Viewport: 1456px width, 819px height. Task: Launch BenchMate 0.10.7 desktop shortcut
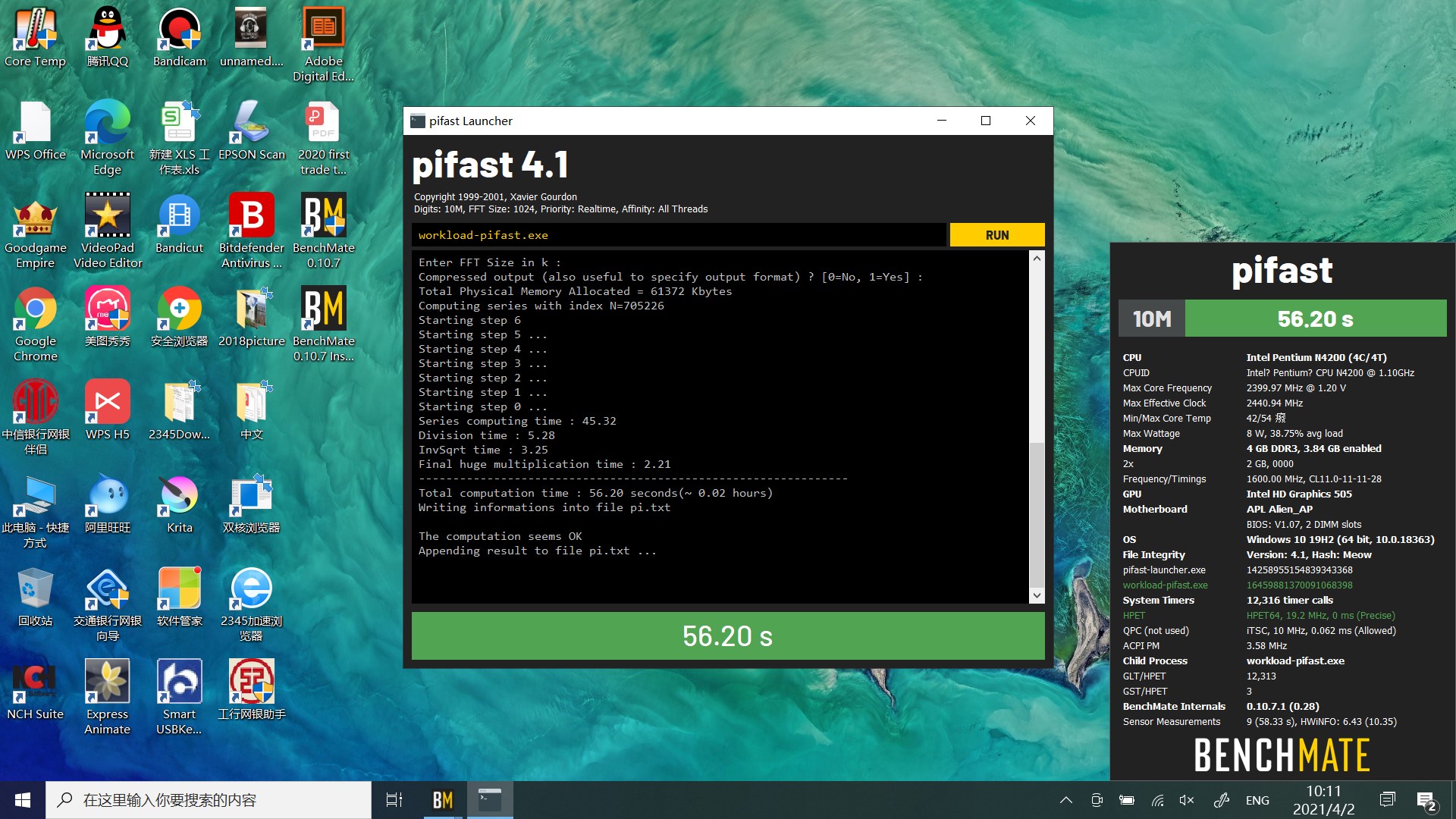point(324,231)
